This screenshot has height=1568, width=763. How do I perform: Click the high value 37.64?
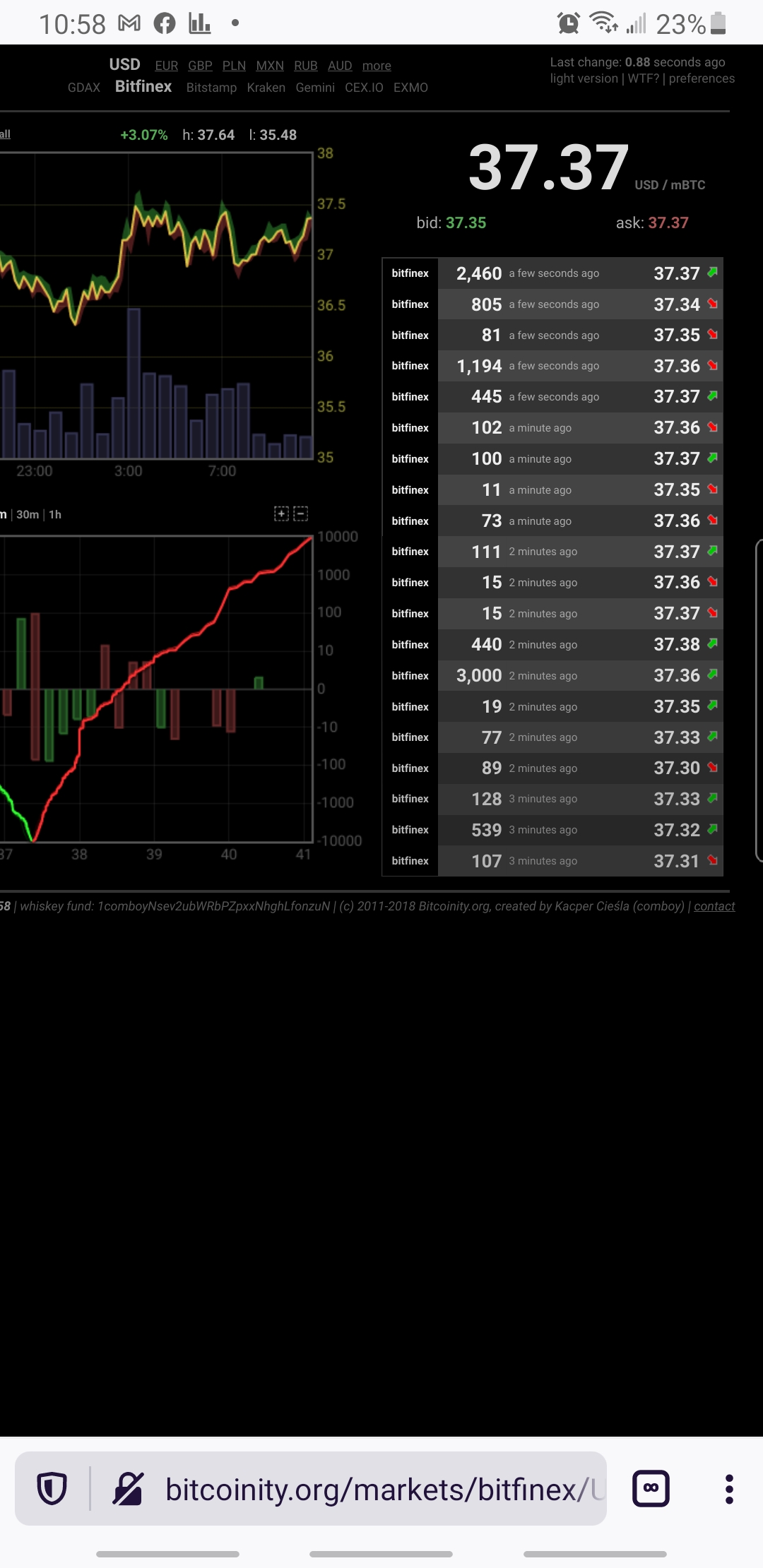pos(216,135)
